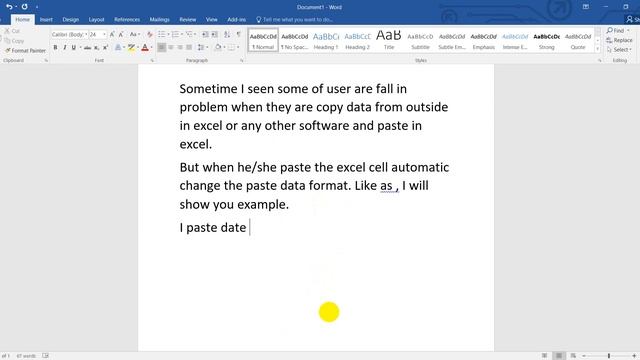Increase the paragraph indent

[x=214, y=35]
